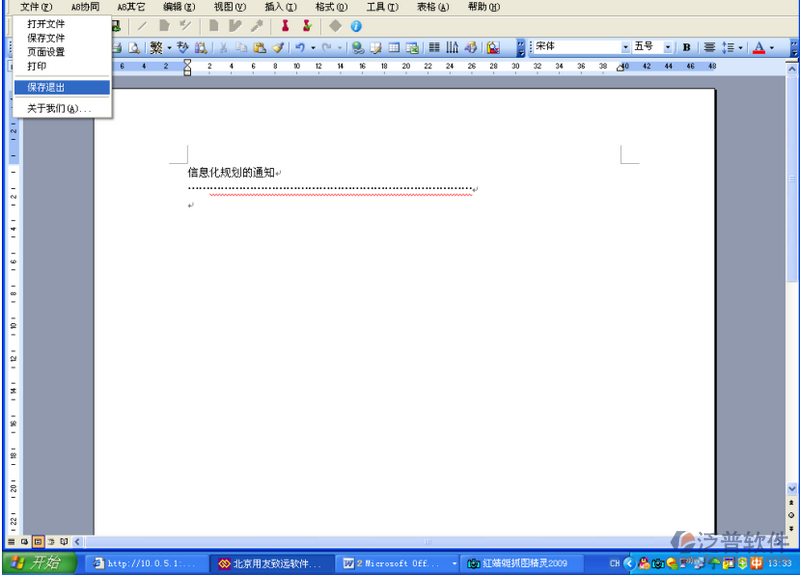This screenshot has width=800, height=575.
Task: Select 保存退出 from the file menu
Action: (x=46, y=87)
